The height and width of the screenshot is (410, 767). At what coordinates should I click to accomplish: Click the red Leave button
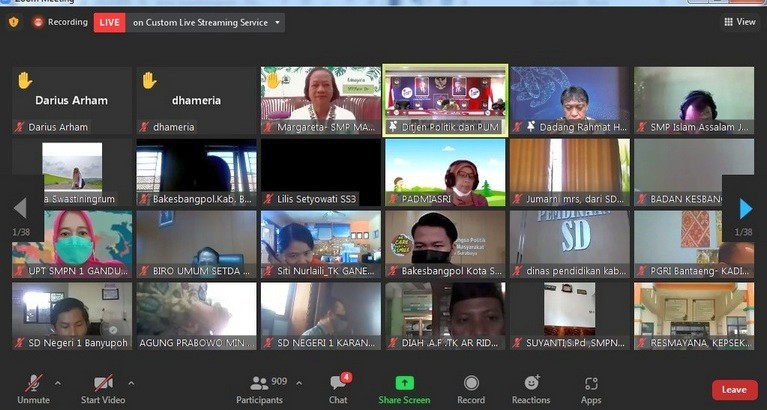[734, 390]
